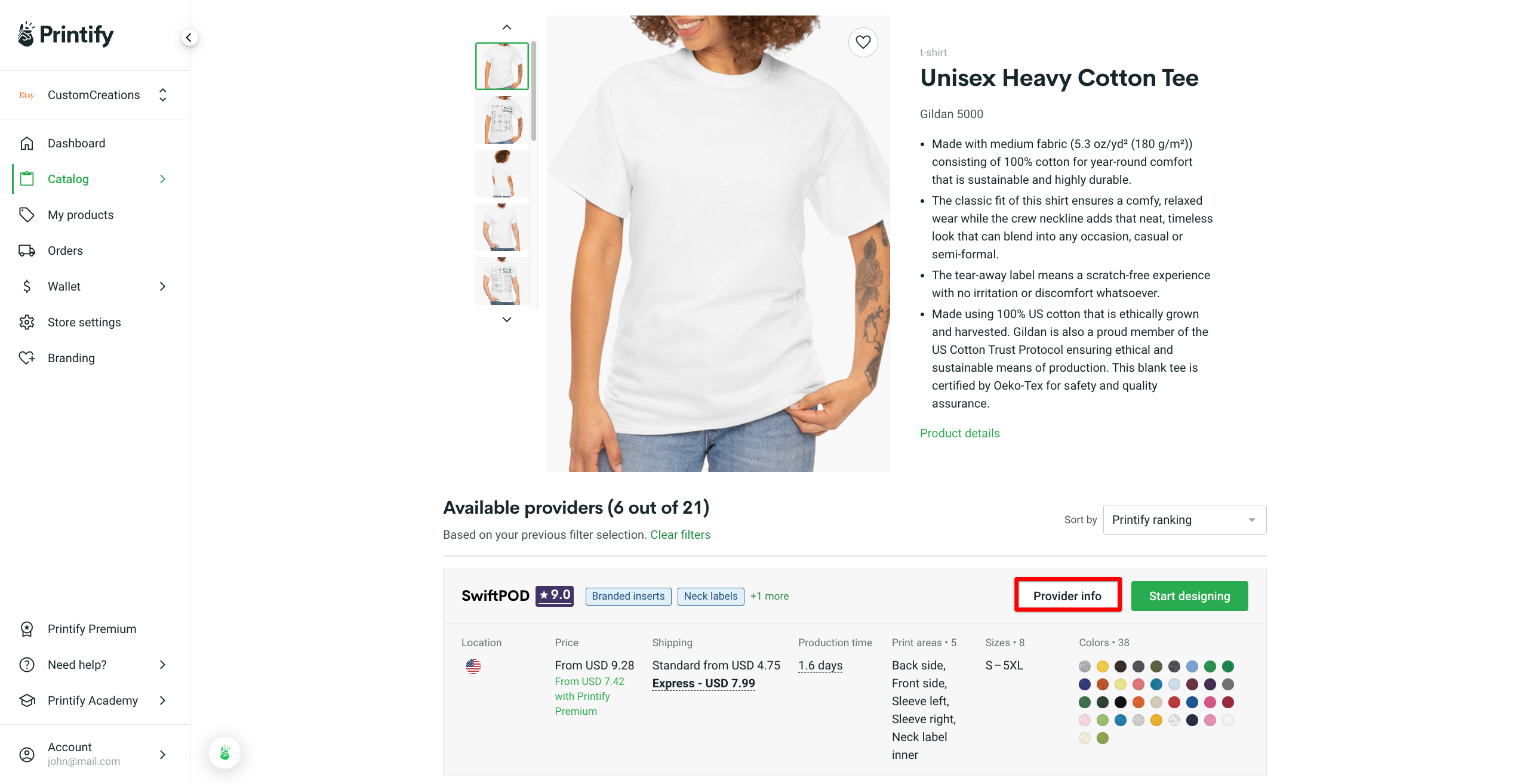Click the Printify Premium badge icon
This screenshot has width=1517, height=784.
27,628
